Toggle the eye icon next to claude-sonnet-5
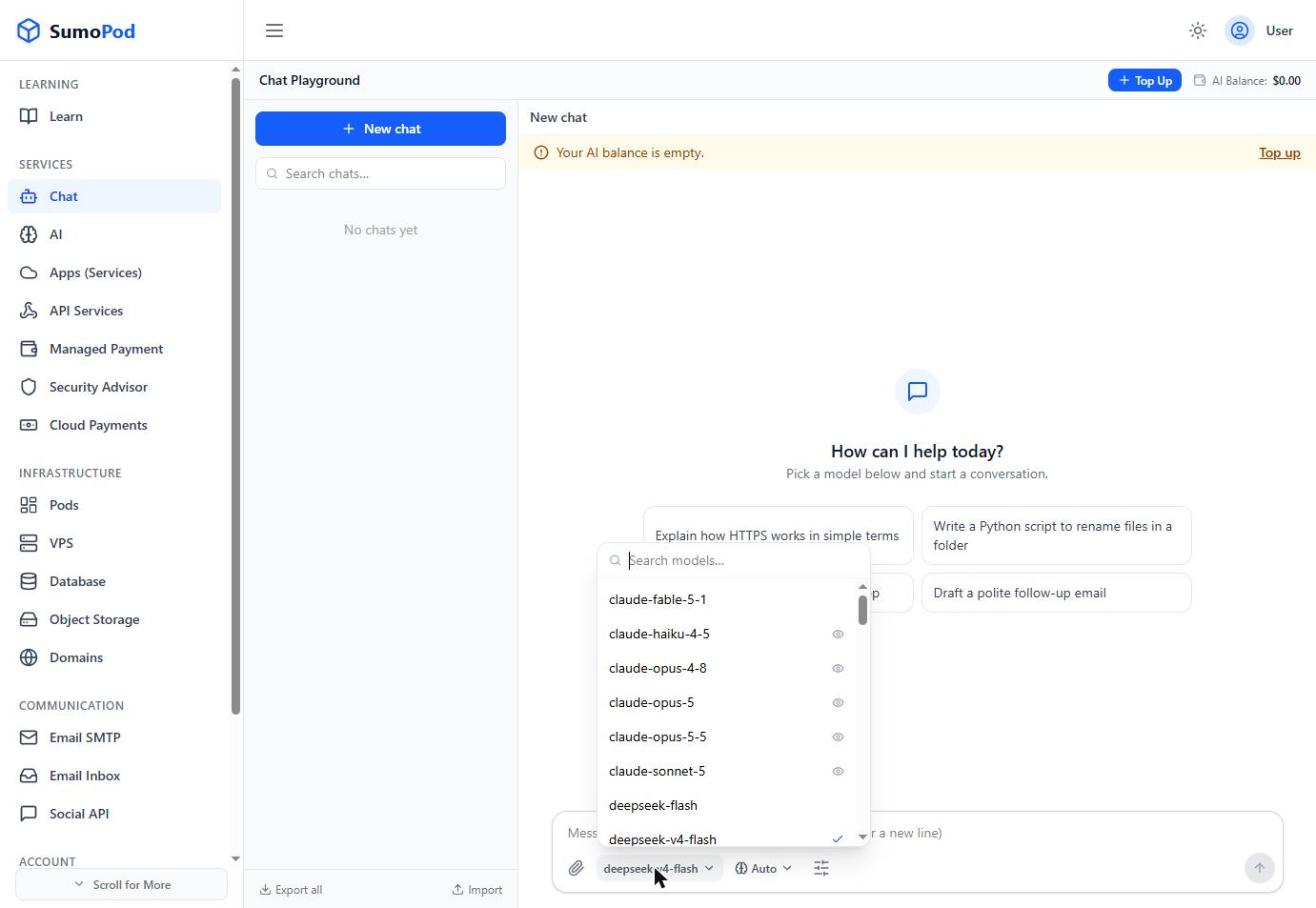Screen dimensions: 1316x908 pyautogui.click(x=838, y=771)
